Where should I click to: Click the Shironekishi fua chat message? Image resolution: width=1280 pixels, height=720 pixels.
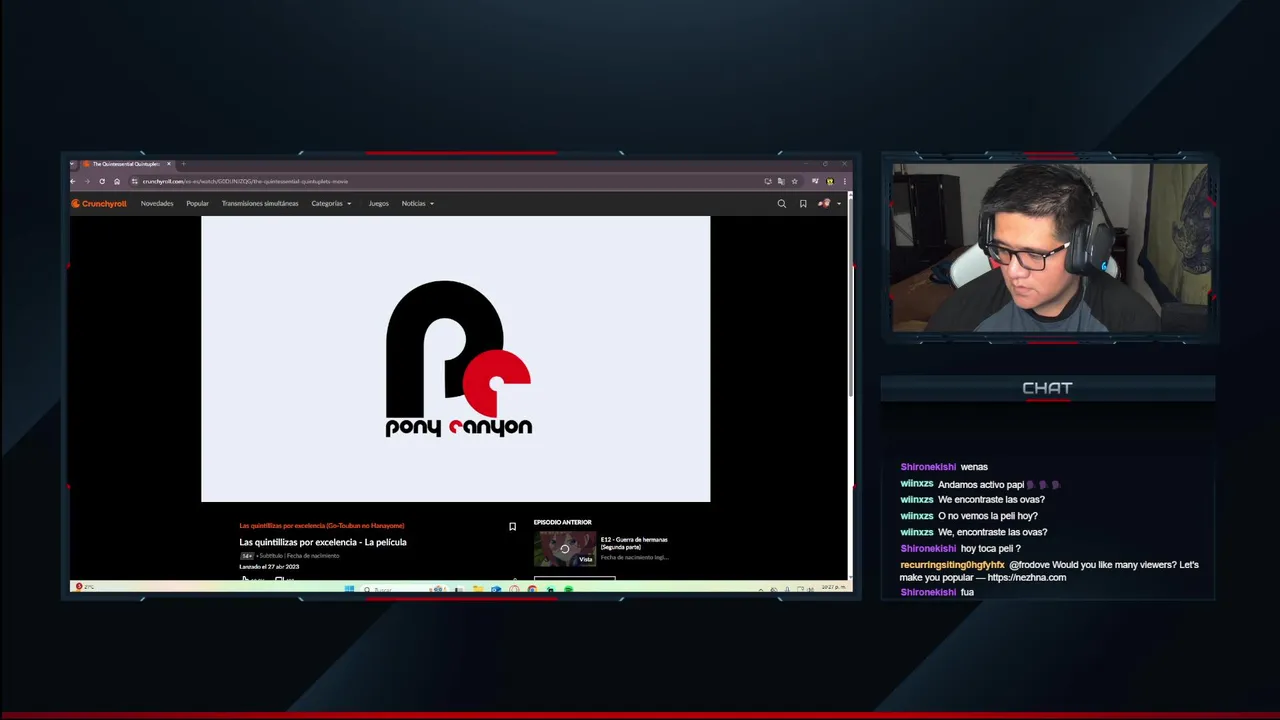pyautogui.click(x=937, y=592)
